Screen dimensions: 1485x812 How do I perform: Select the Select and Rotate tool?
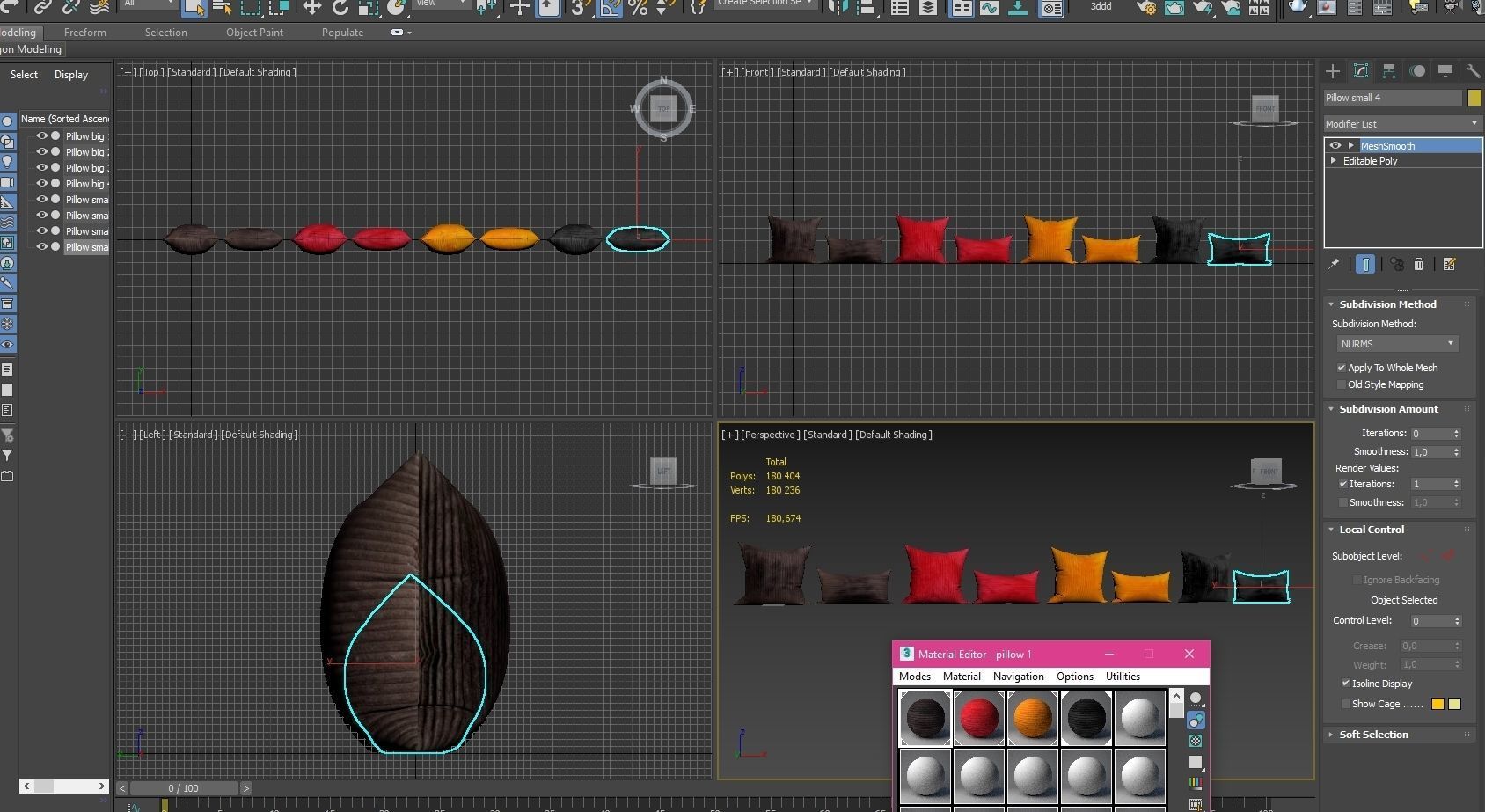tap(340, 7)
